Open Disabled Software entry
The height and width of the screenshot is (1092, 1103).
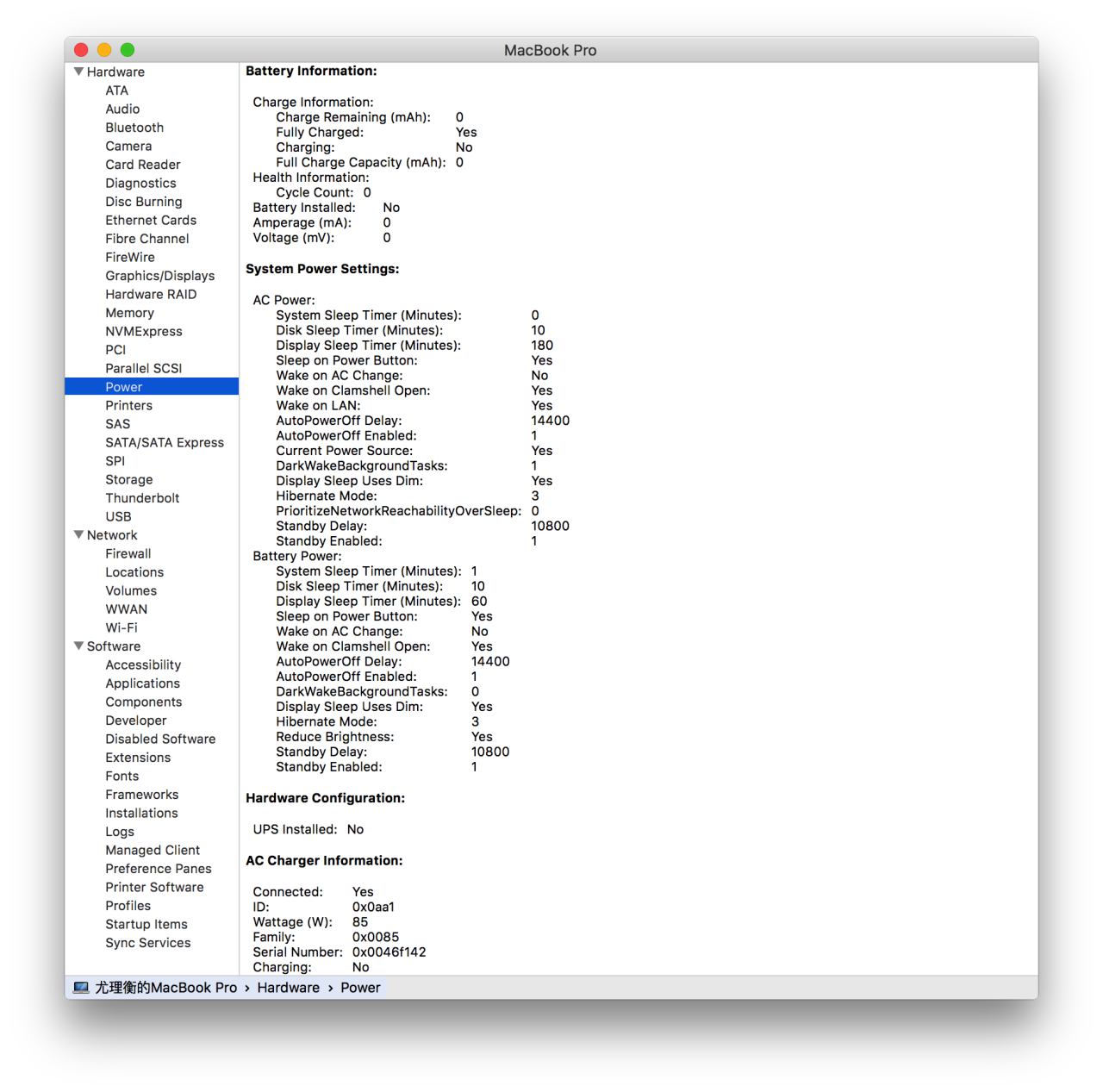pos(160,739)
